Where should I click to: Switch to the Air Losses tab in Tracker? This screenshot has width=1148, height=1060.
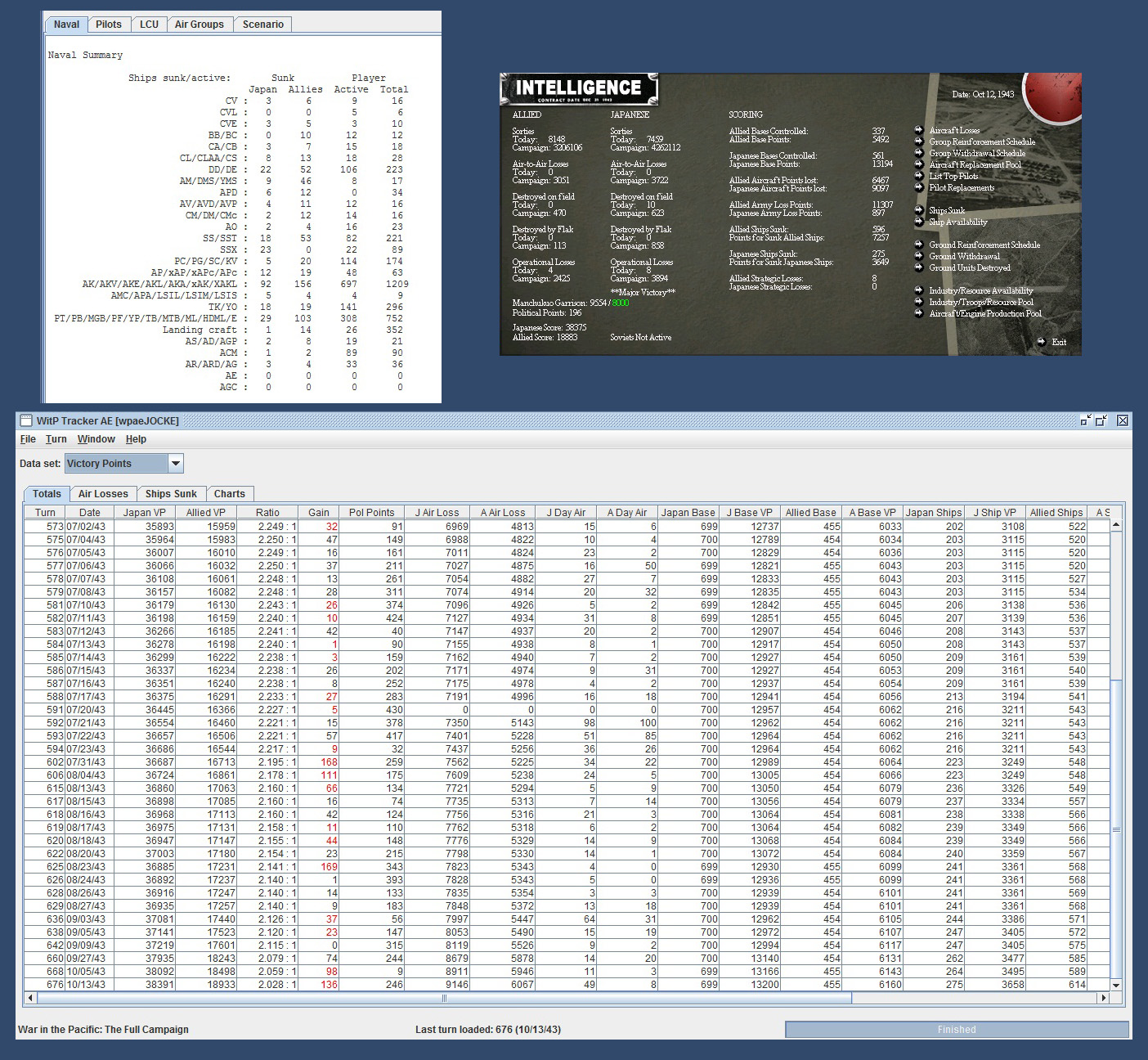pos(103,494)
